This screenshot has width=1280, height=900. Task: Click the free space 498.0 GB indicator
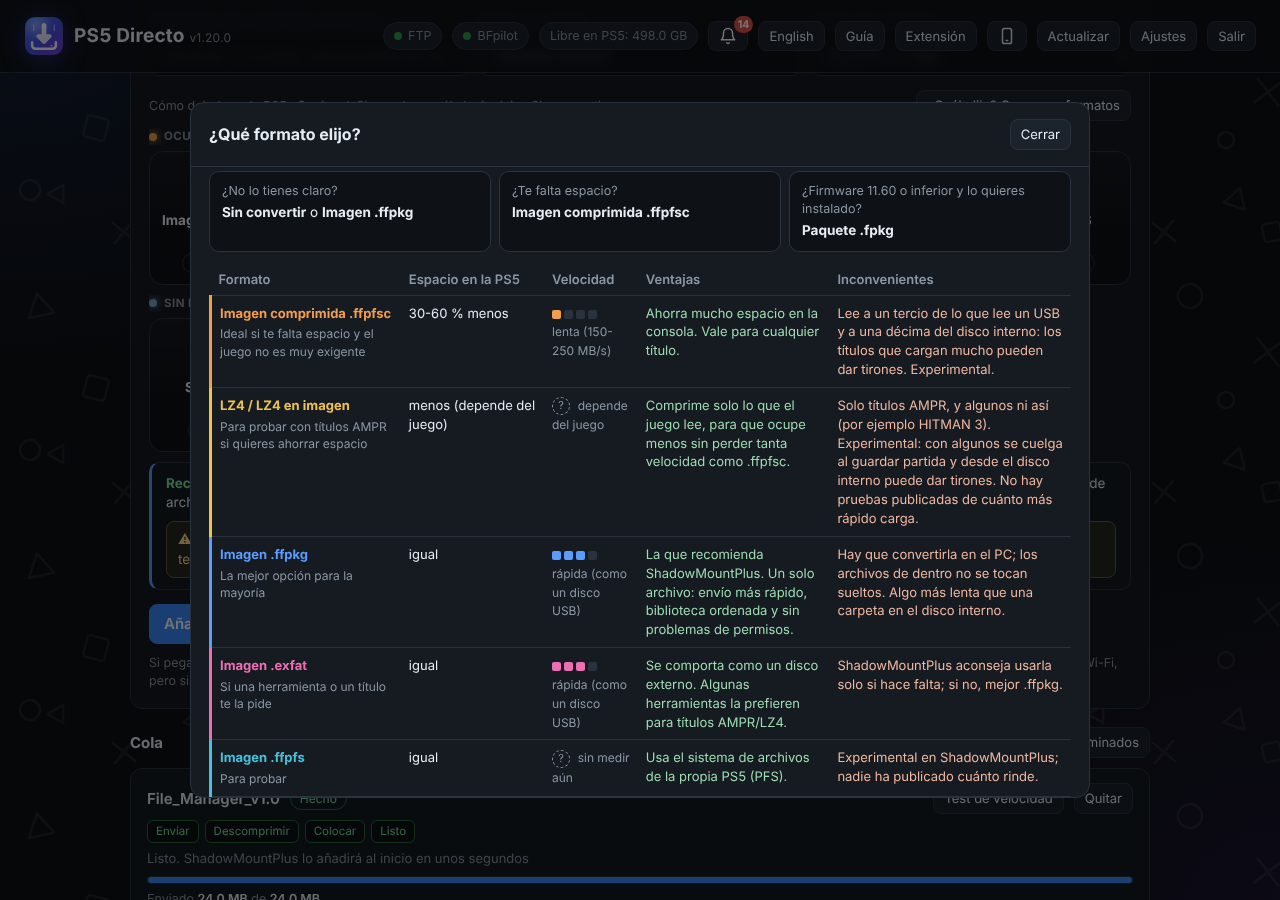pyautogui.click(x=618, y=36)
